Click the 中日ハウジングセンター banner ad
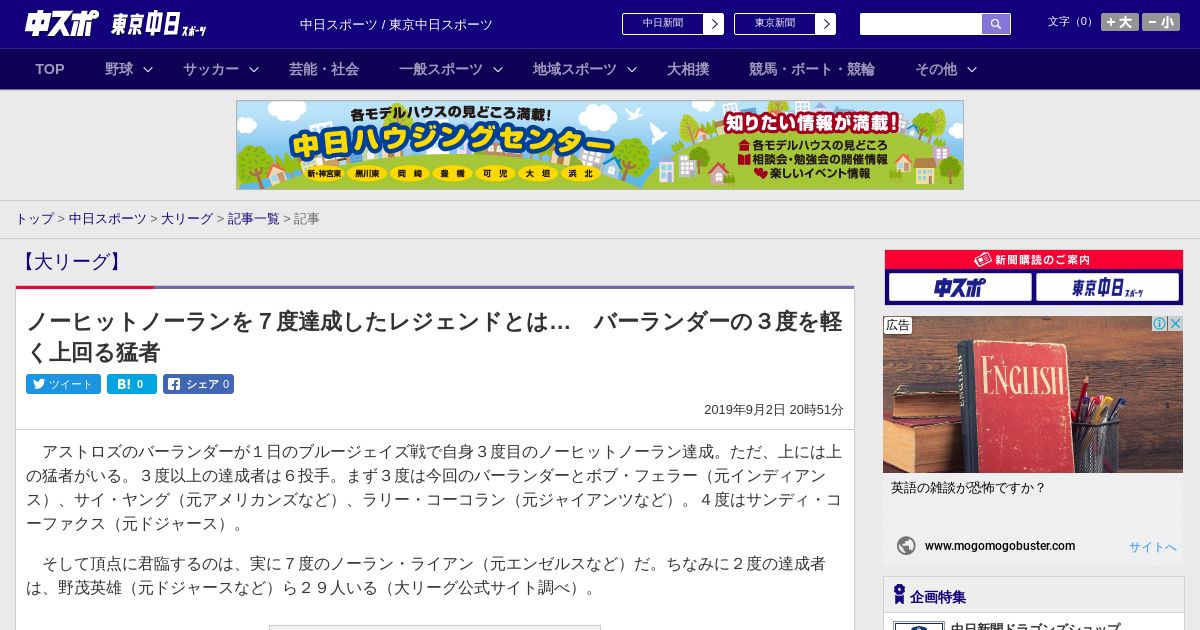The width and height of the screenshot is (1200, 630). point(600,145)
